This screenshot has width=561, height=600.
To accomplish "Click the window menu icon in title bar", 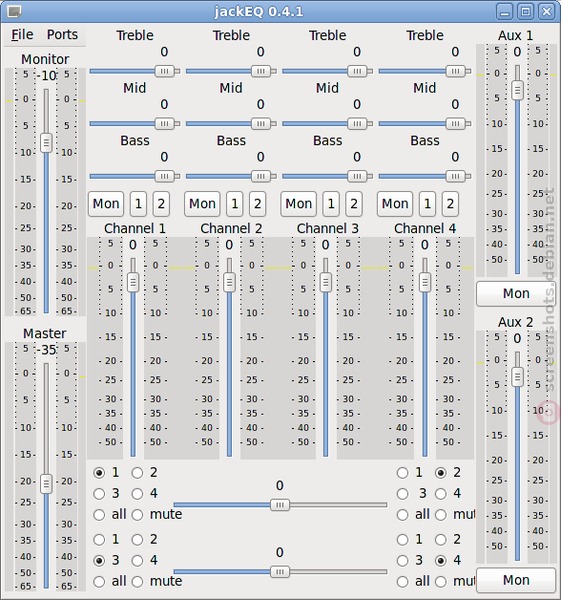I will click(x=14, y=11).
